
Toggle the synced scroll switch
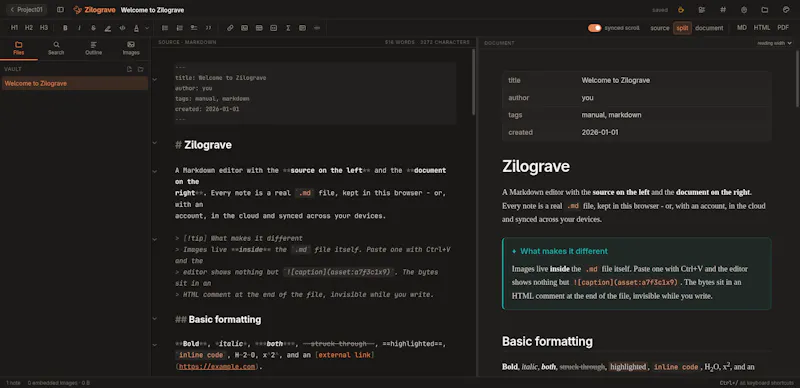click(594, 28)
